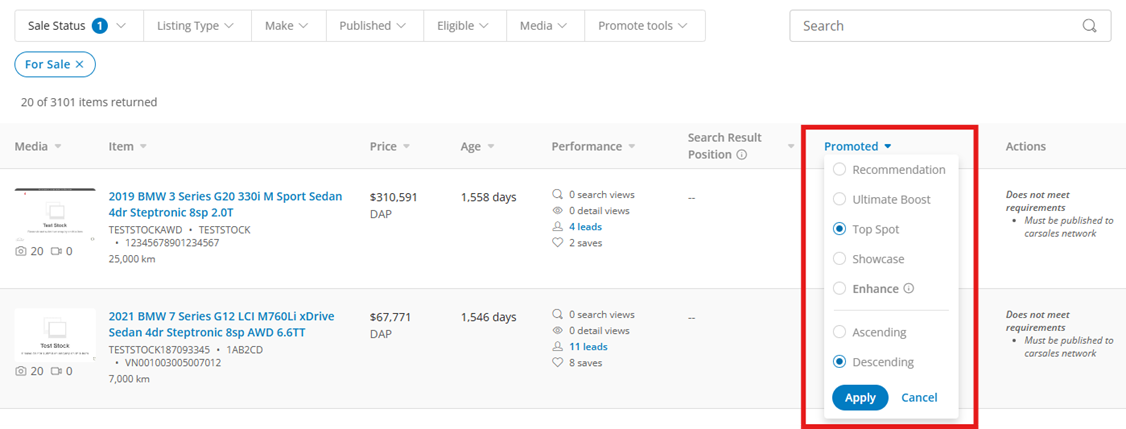
Task: Select the Showcase option in Promoted menu
Action: [840, 259]
